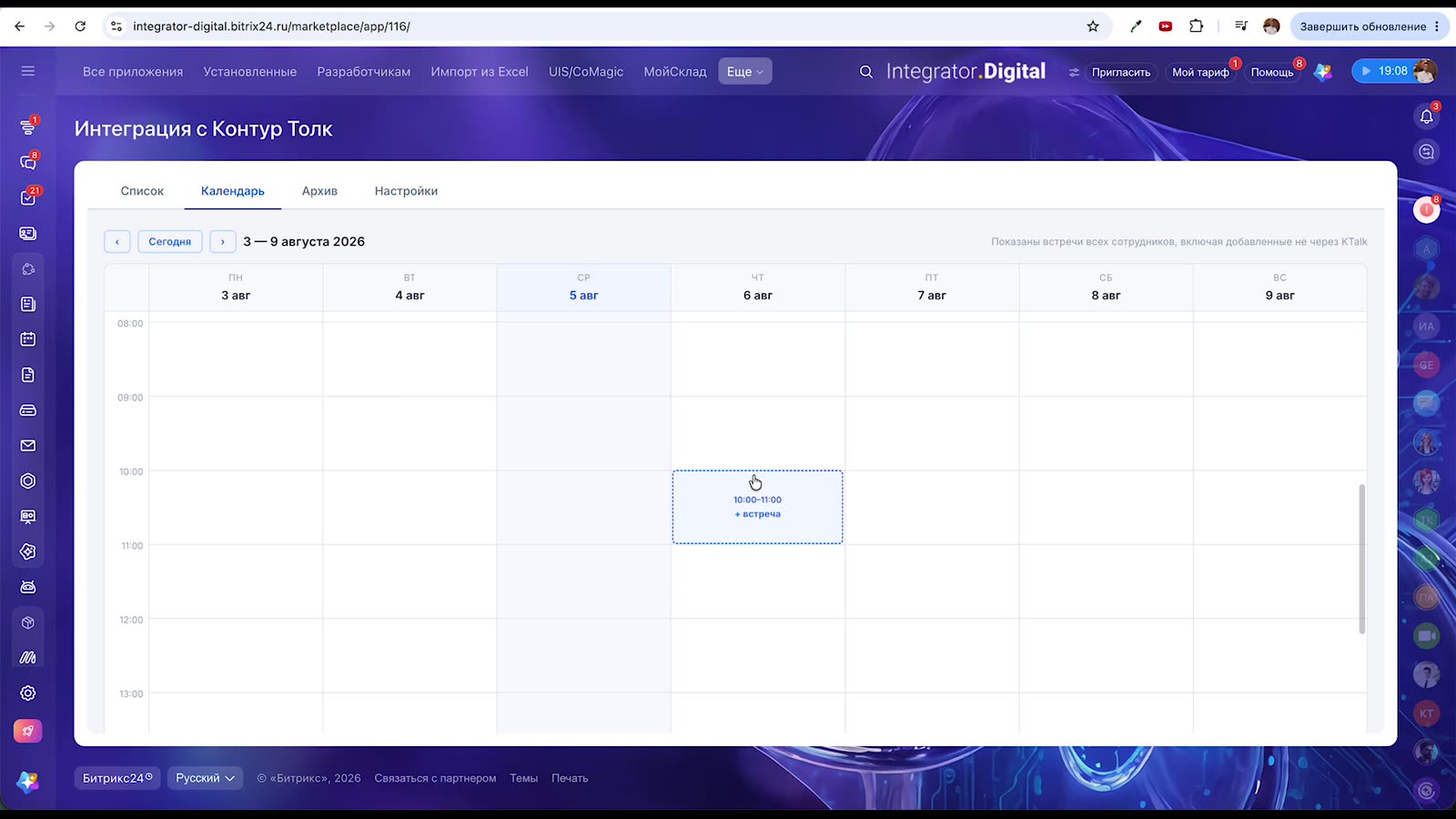Switch to the Календарь tab

pyautogui.click(x=233, y=191)
